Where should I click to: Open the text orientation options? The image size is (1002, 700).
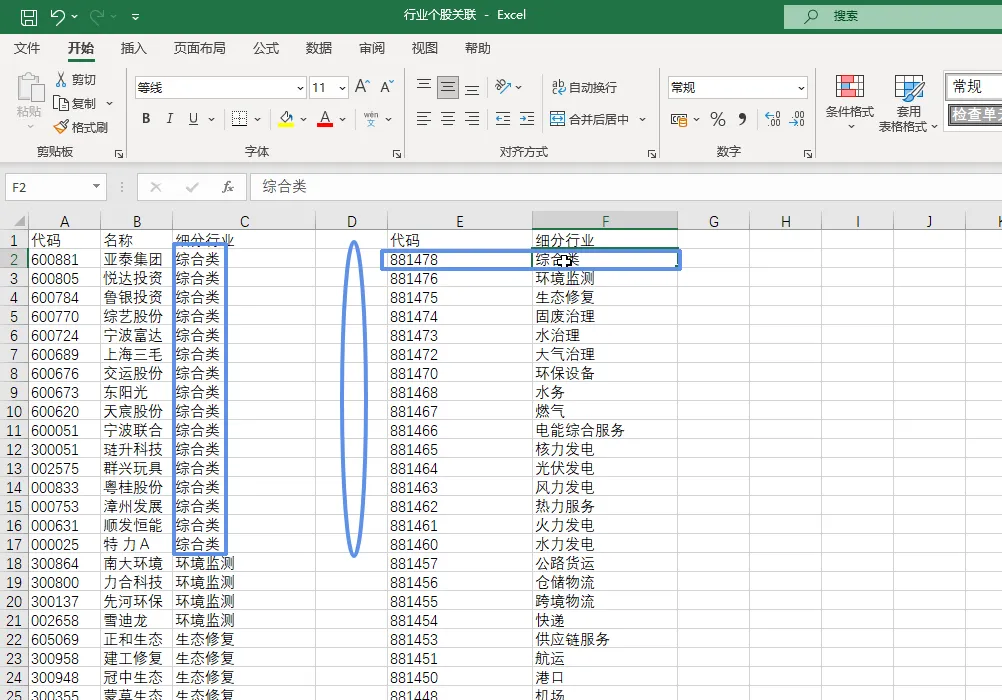click(507, 86)
